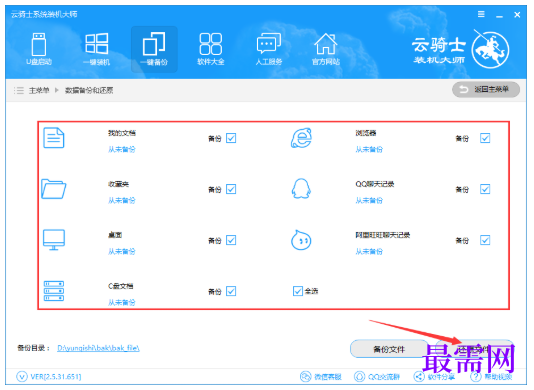Click the 桌面 monitor icon
The width and height of the screenshot is (534, 390).
pyautogui.click(x=54, y=240)
